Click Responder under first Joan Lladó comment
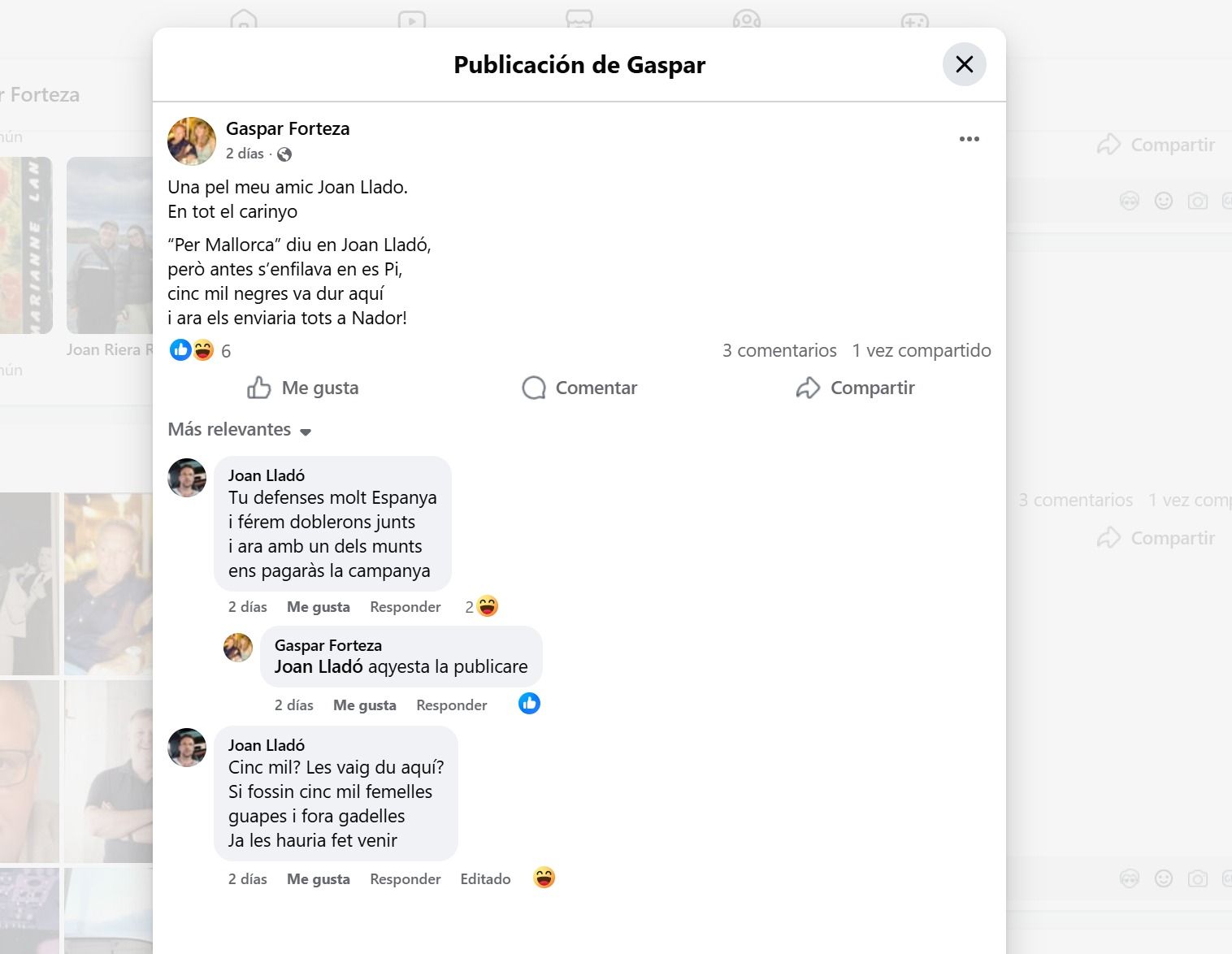The width and height of the screenshot is (1232, 954). point(405,607)
